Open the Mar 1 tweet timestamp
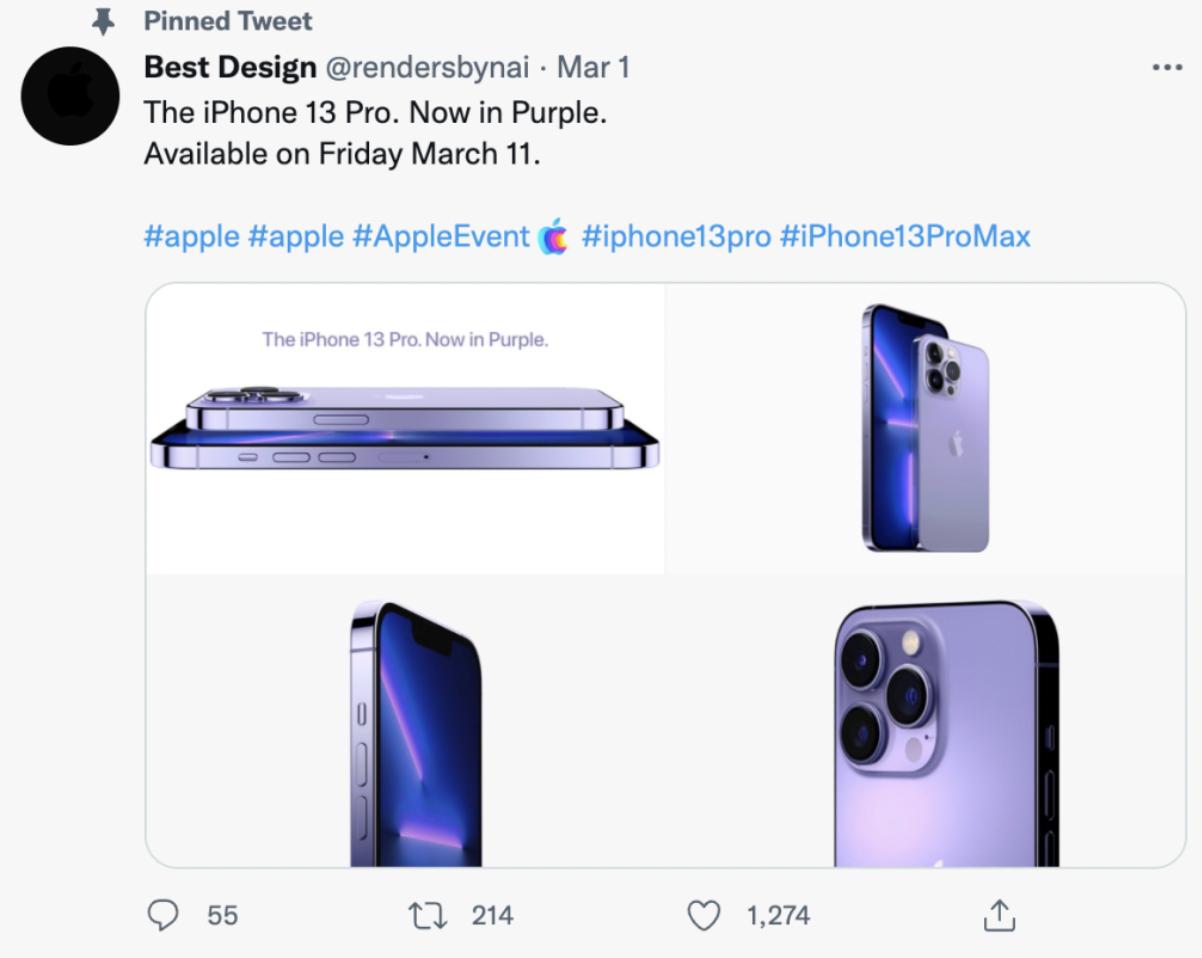This screenshot has height=958, width=1202. click(593, 68)
